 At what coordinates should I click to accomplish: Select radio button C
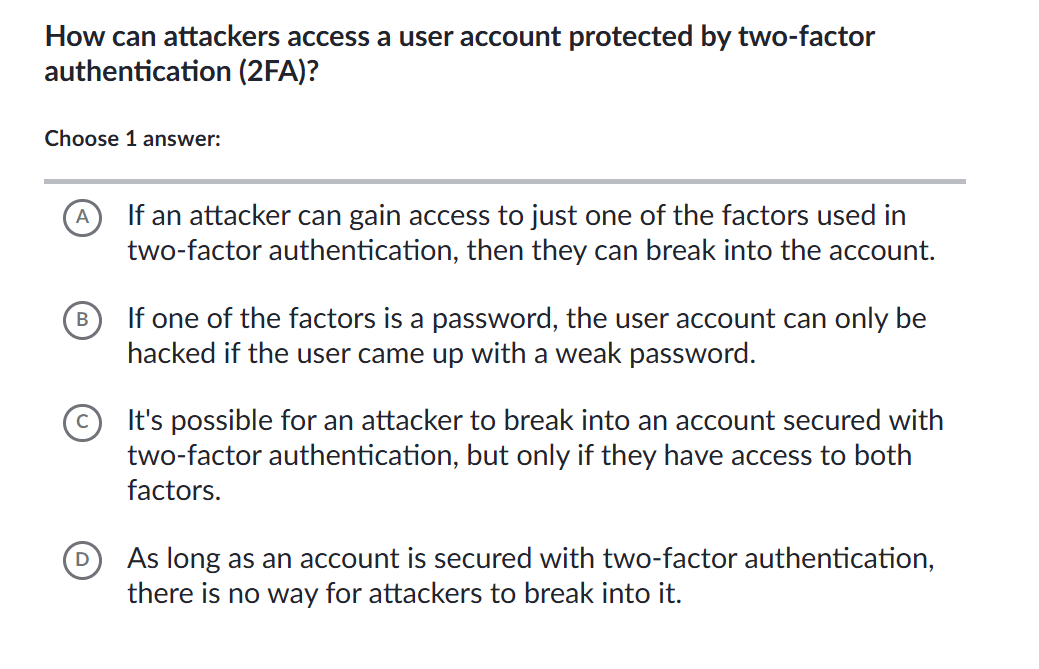tap(85, 421)
